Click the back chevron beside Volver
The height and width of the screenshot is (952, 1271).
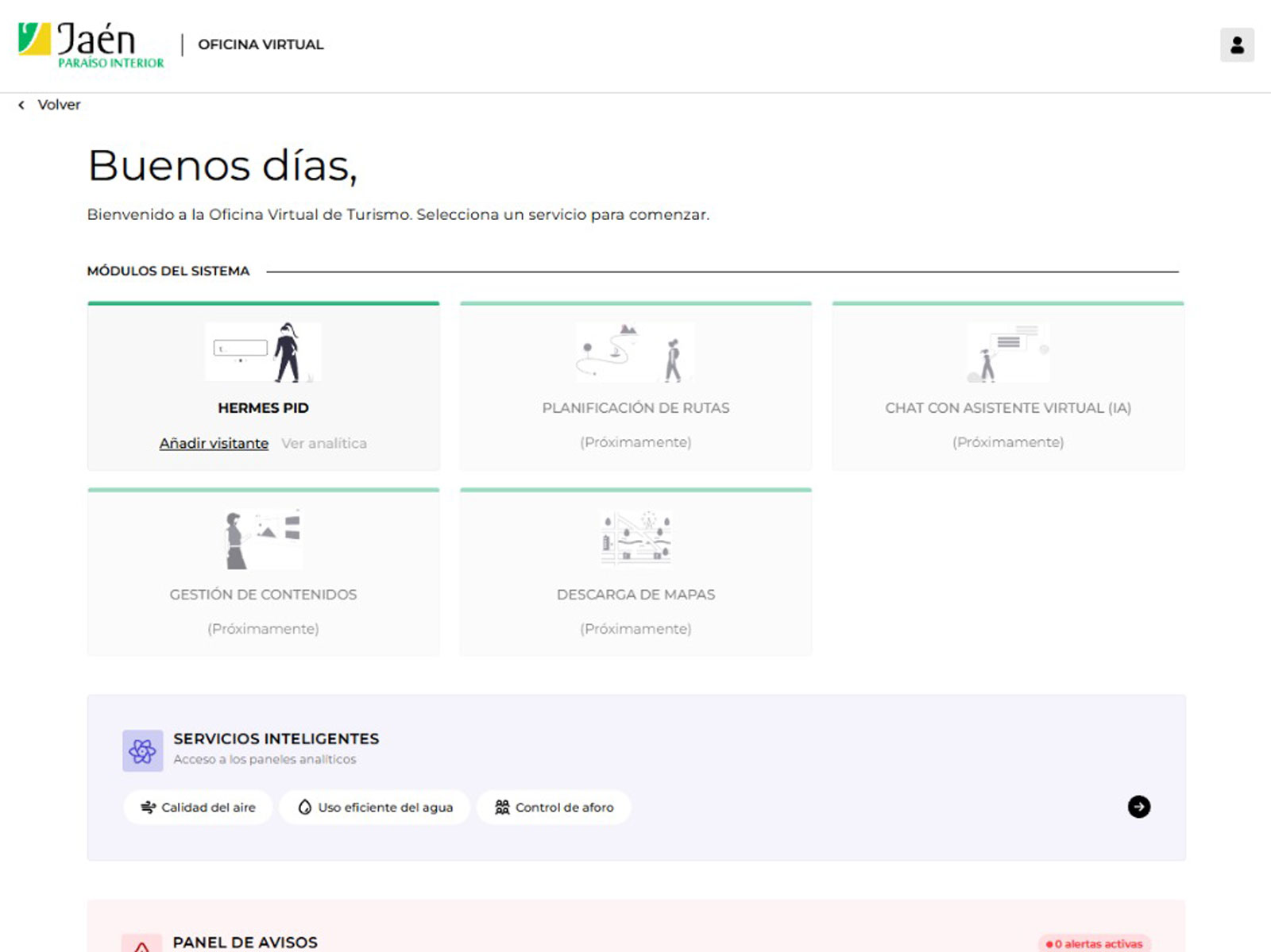coord(21,105)
